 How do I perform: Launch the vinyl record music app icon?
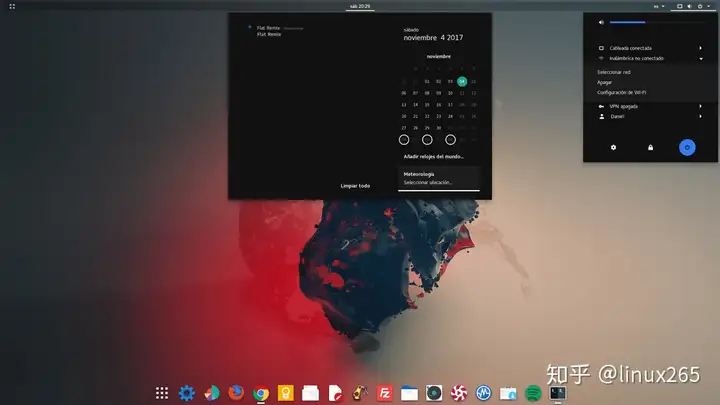pyautogui.click(x=434, y=393)
